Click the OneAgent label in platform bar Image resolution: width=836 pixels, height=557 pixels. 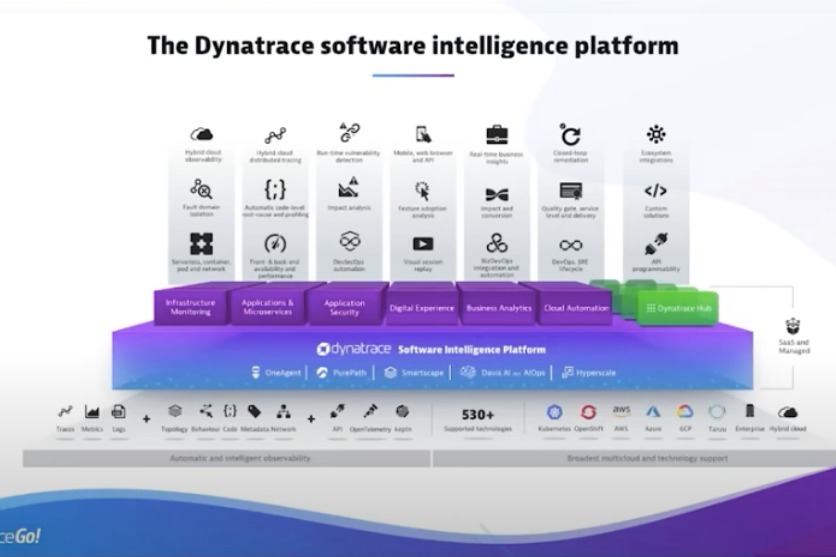point(277,372)
